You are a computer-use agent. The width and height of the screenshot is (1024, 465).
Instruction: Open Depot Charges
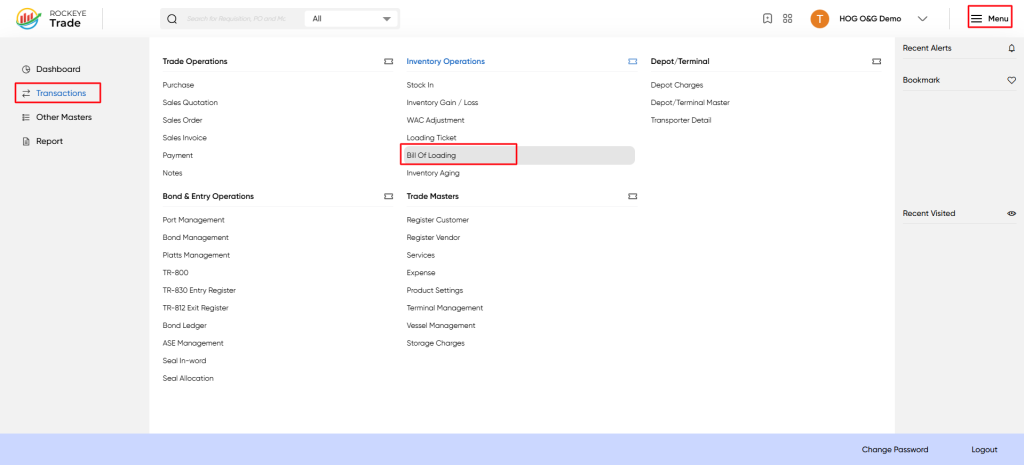pos(677,85)
